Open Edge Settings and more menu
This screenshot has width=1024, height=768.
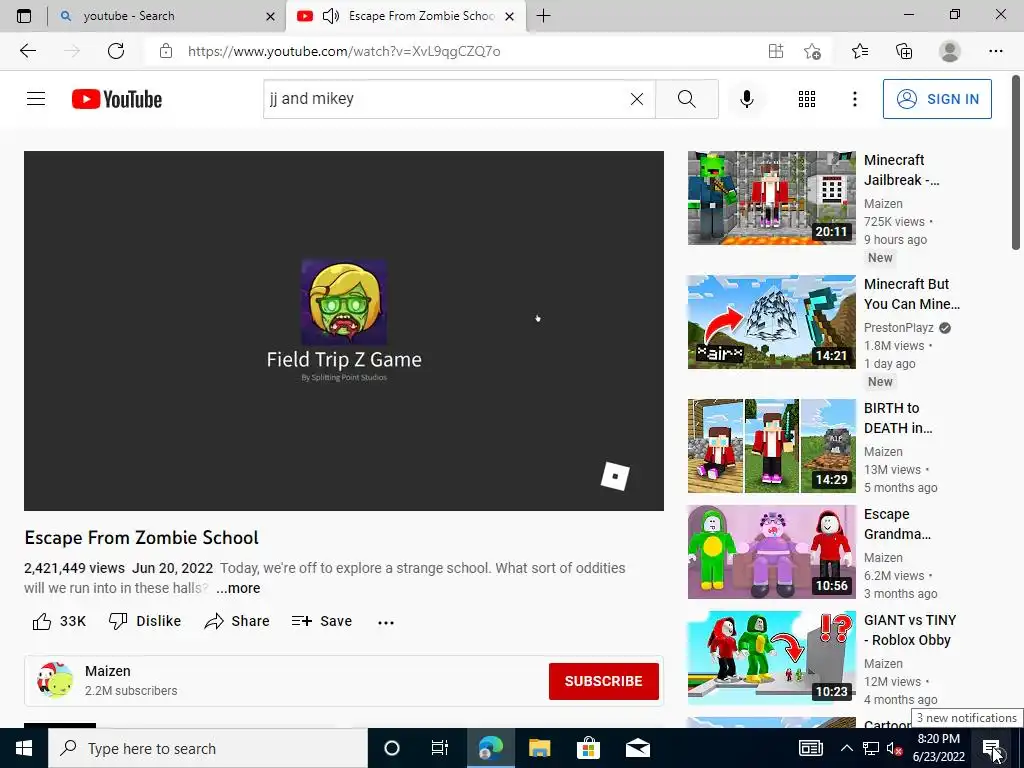[x=995, y=51]
